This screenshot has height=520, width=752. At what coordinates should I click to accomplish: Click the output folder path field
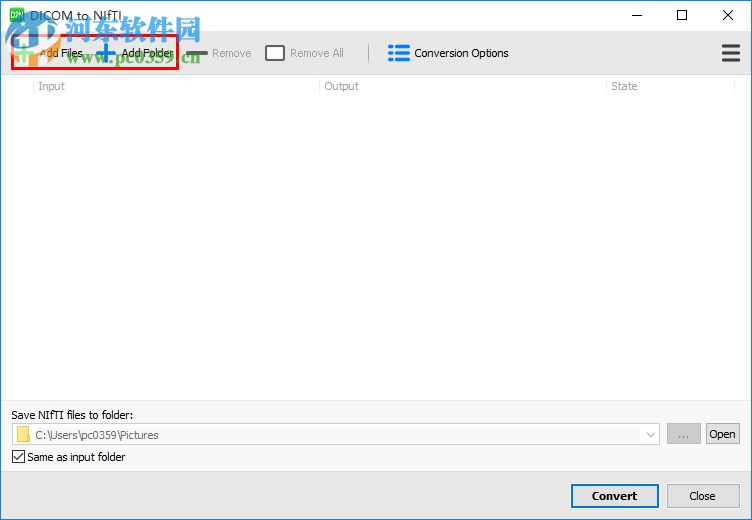[336, 435]
